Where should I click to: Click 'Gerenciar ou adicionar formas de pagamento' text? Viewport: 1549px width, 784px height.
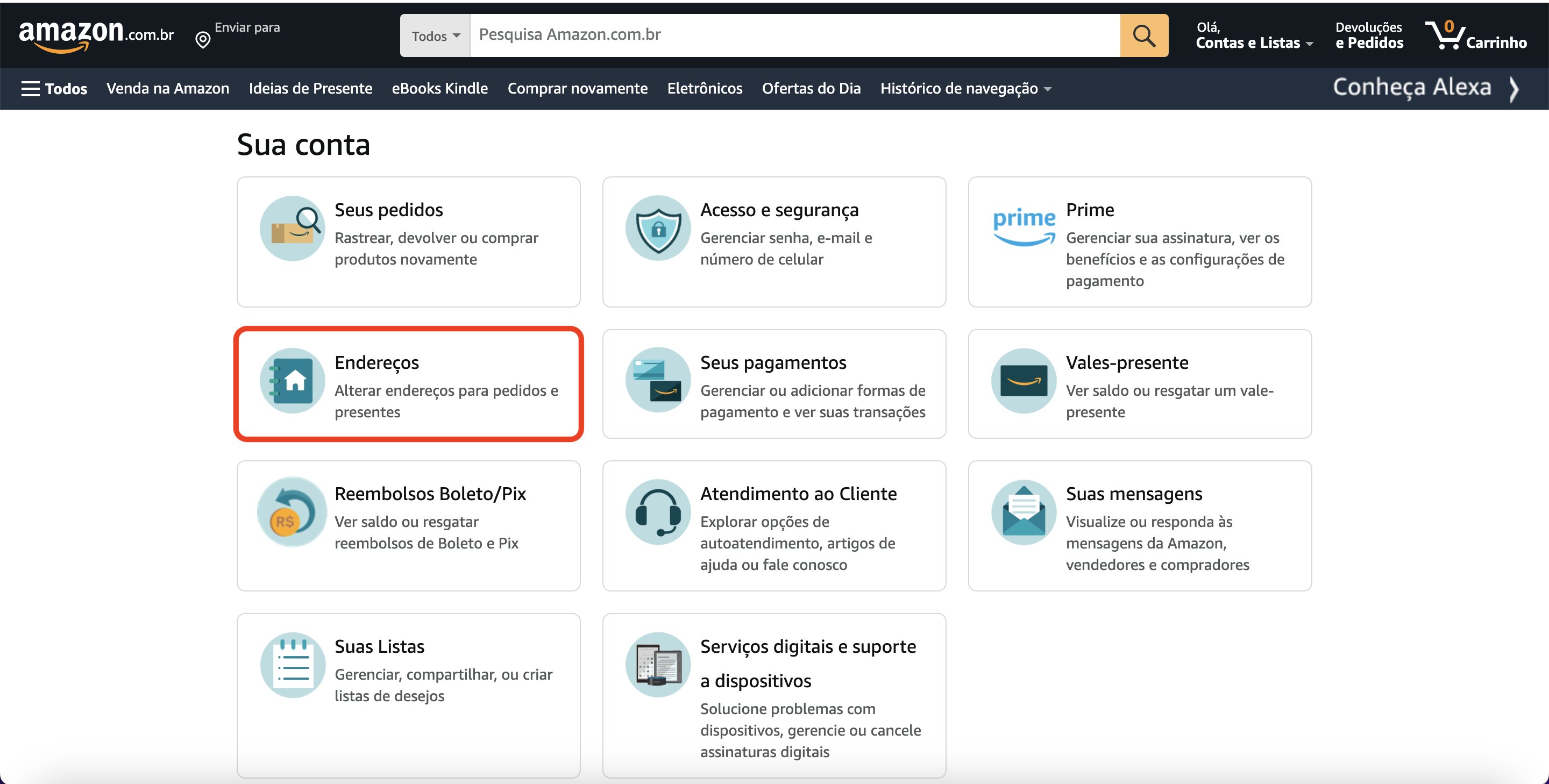point(812,401)
